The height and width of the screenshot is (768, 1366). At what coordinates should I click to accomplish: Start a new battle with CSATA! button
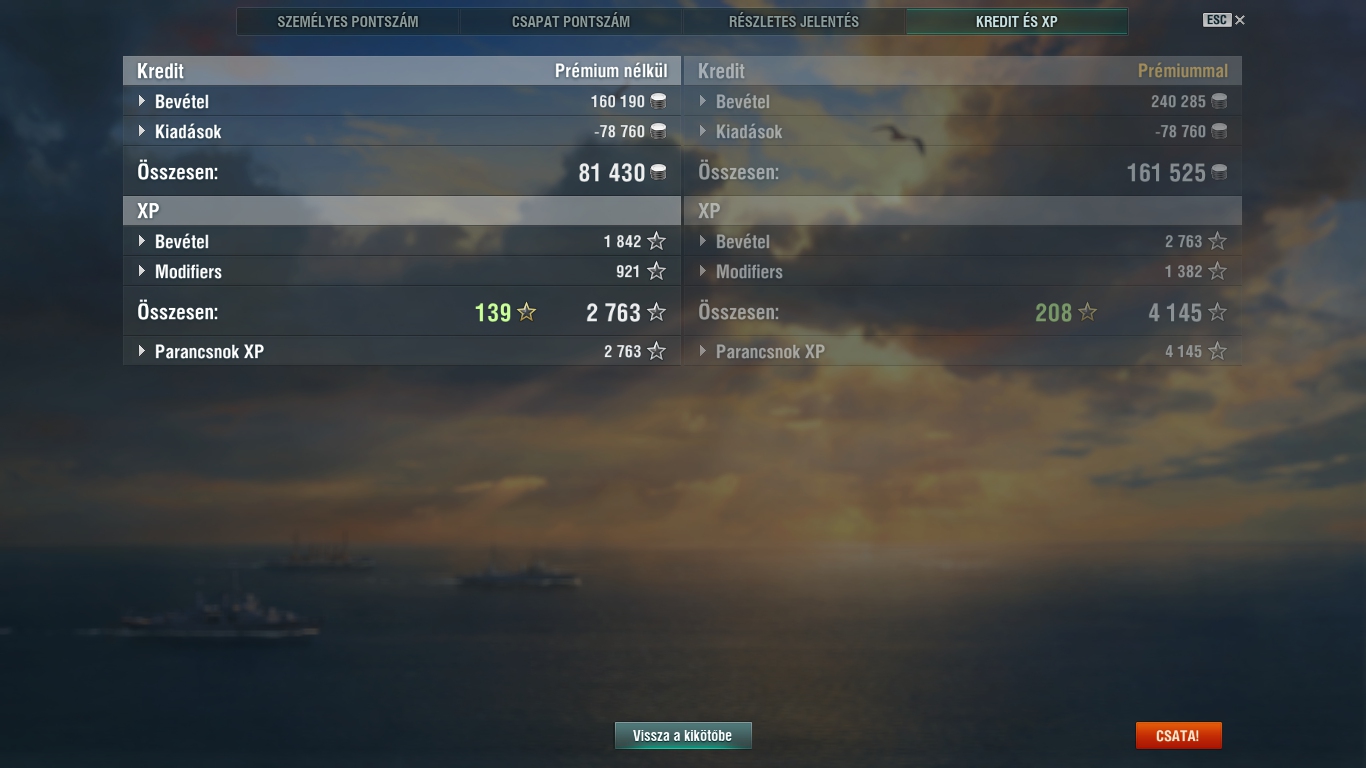click(1178, 736)
